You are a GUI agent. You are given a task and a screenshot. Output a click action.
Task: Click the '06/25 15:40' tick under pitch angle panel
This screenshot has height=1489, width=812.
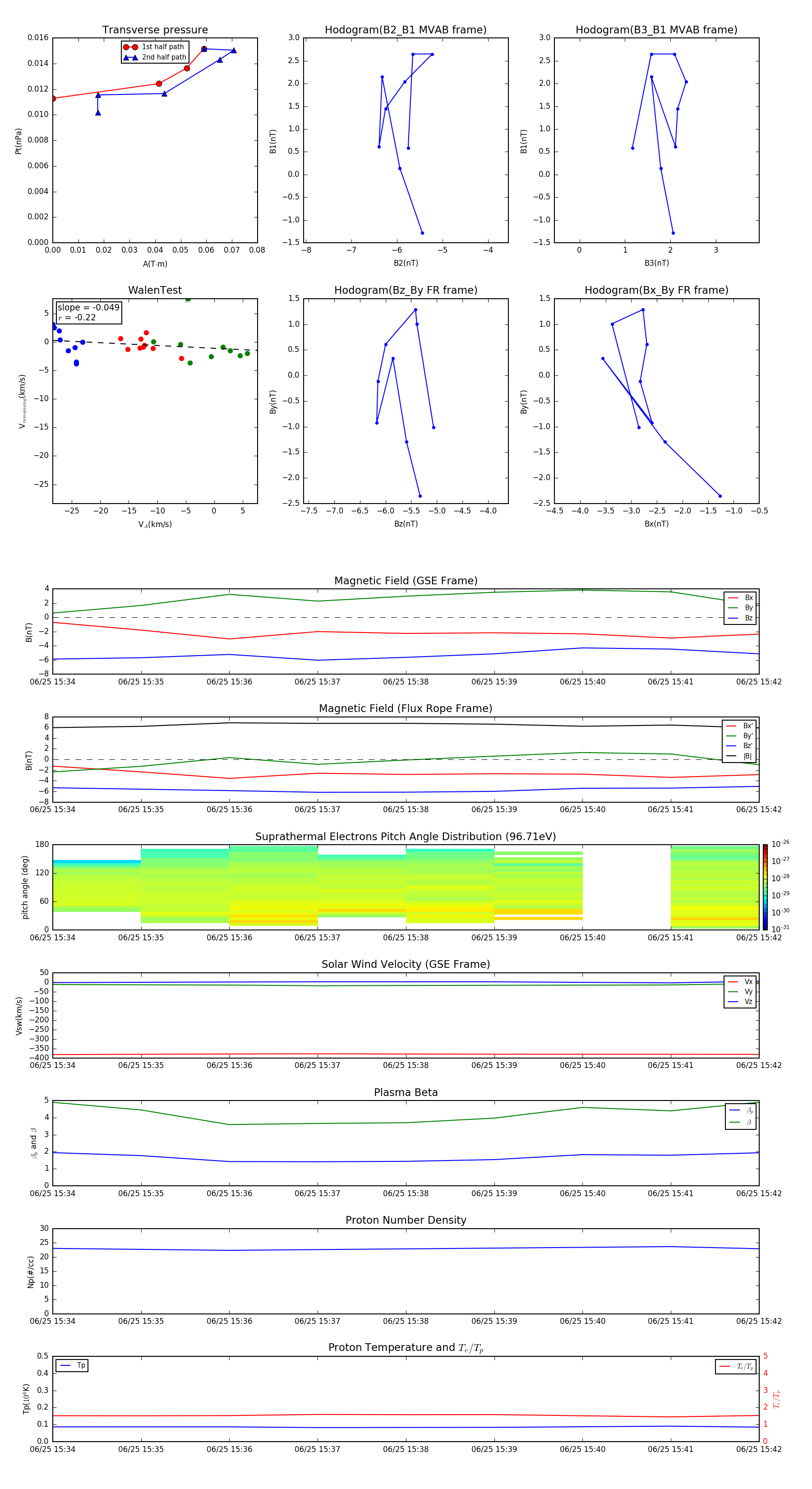point(582,938)
